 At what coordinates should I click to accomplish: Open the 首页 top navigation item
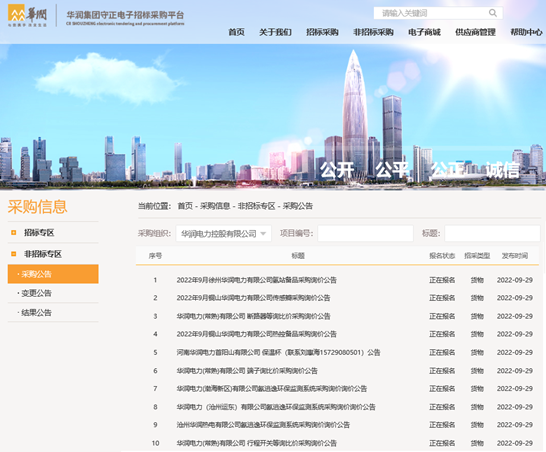236,32
